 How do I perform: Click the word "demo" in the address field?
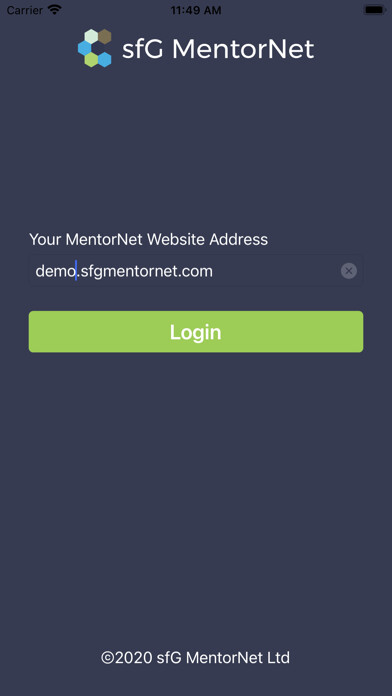coord(55,271)
